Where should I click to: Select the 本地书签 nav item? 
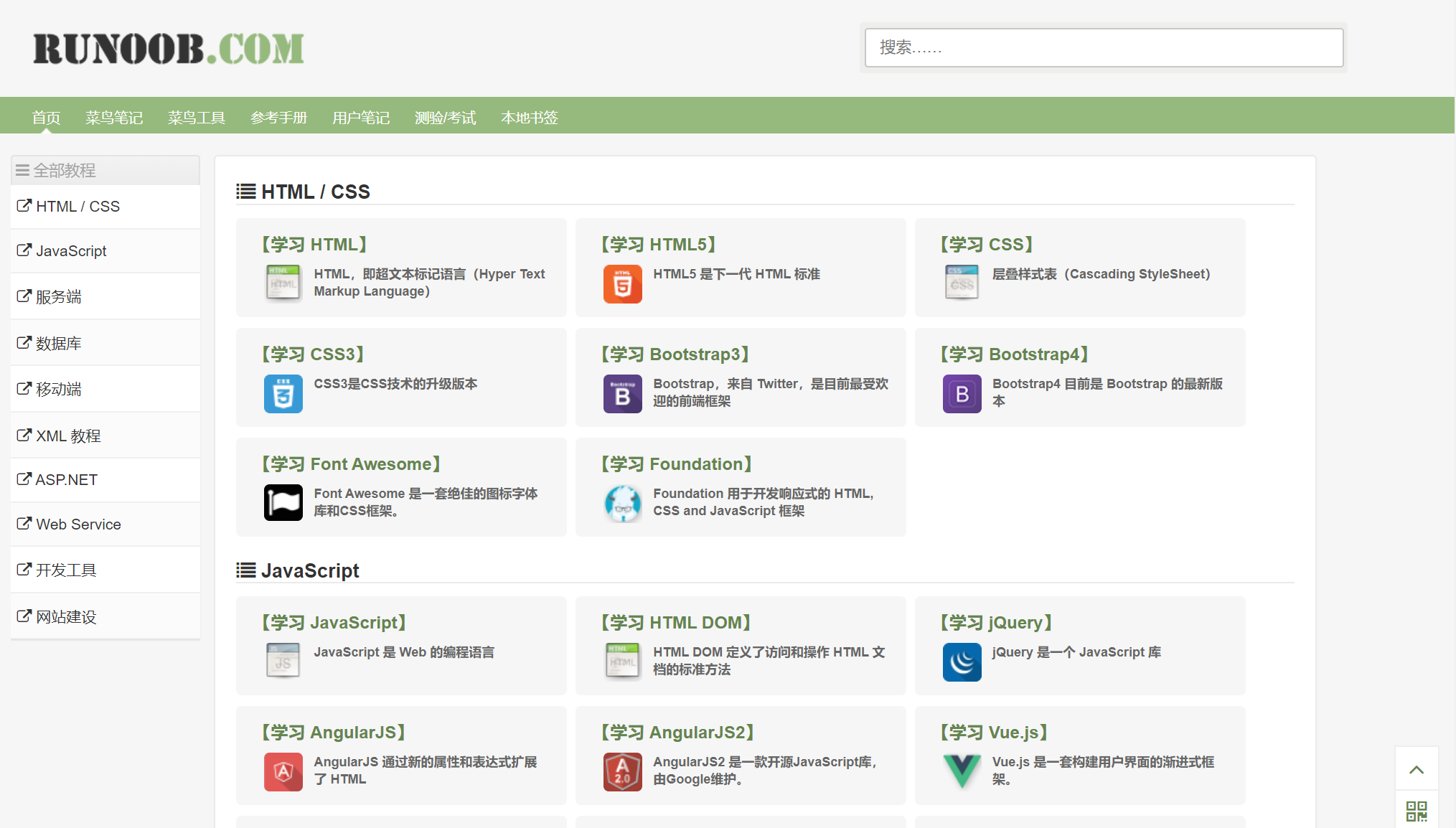[529, 118]
